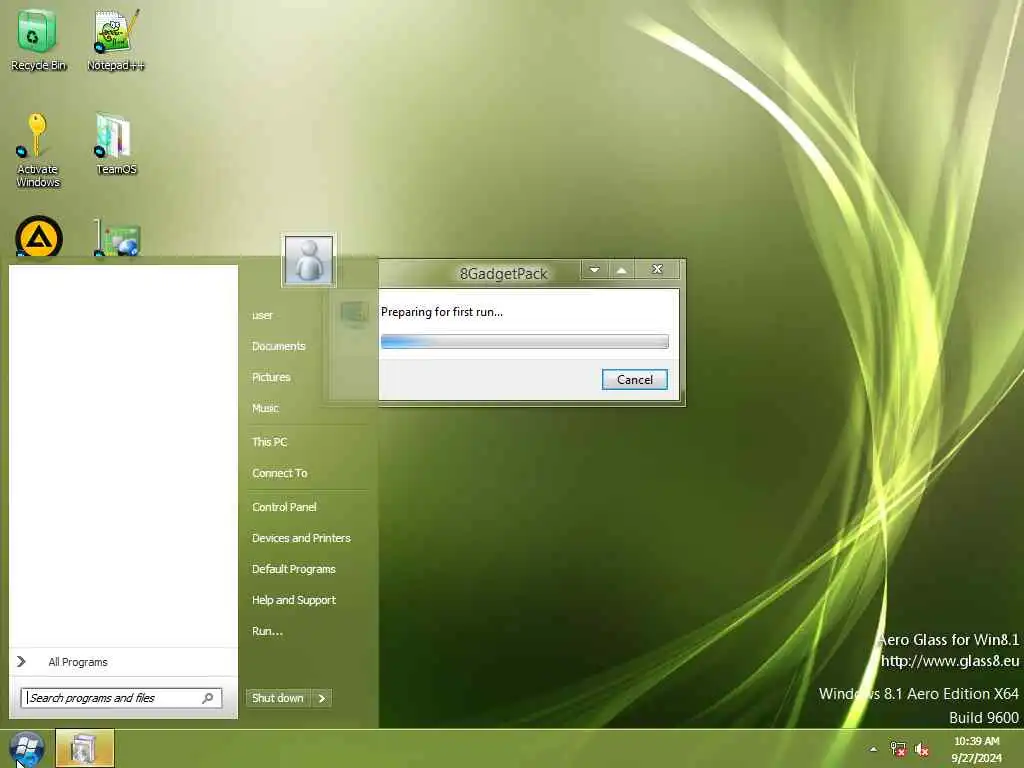The image size is (1024, 768).
Task: Open Music from the Start menu
Action: (x=265, y=408)
